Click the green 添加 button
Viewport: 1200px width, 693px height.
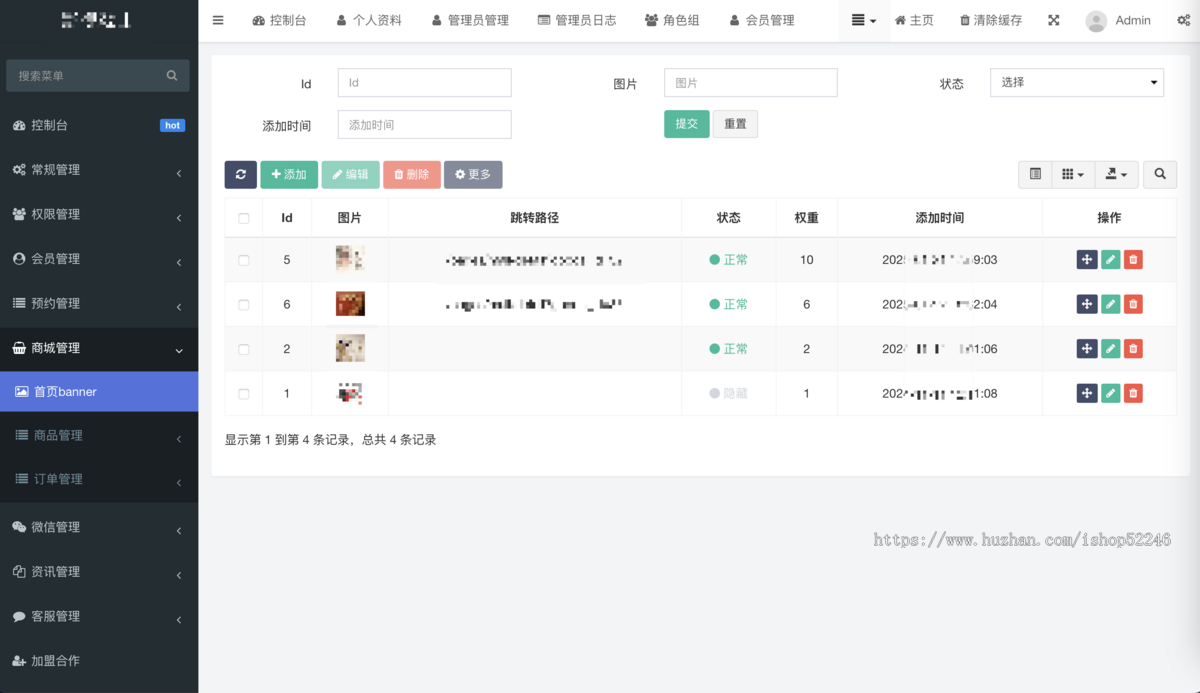[x=289, y=174]
